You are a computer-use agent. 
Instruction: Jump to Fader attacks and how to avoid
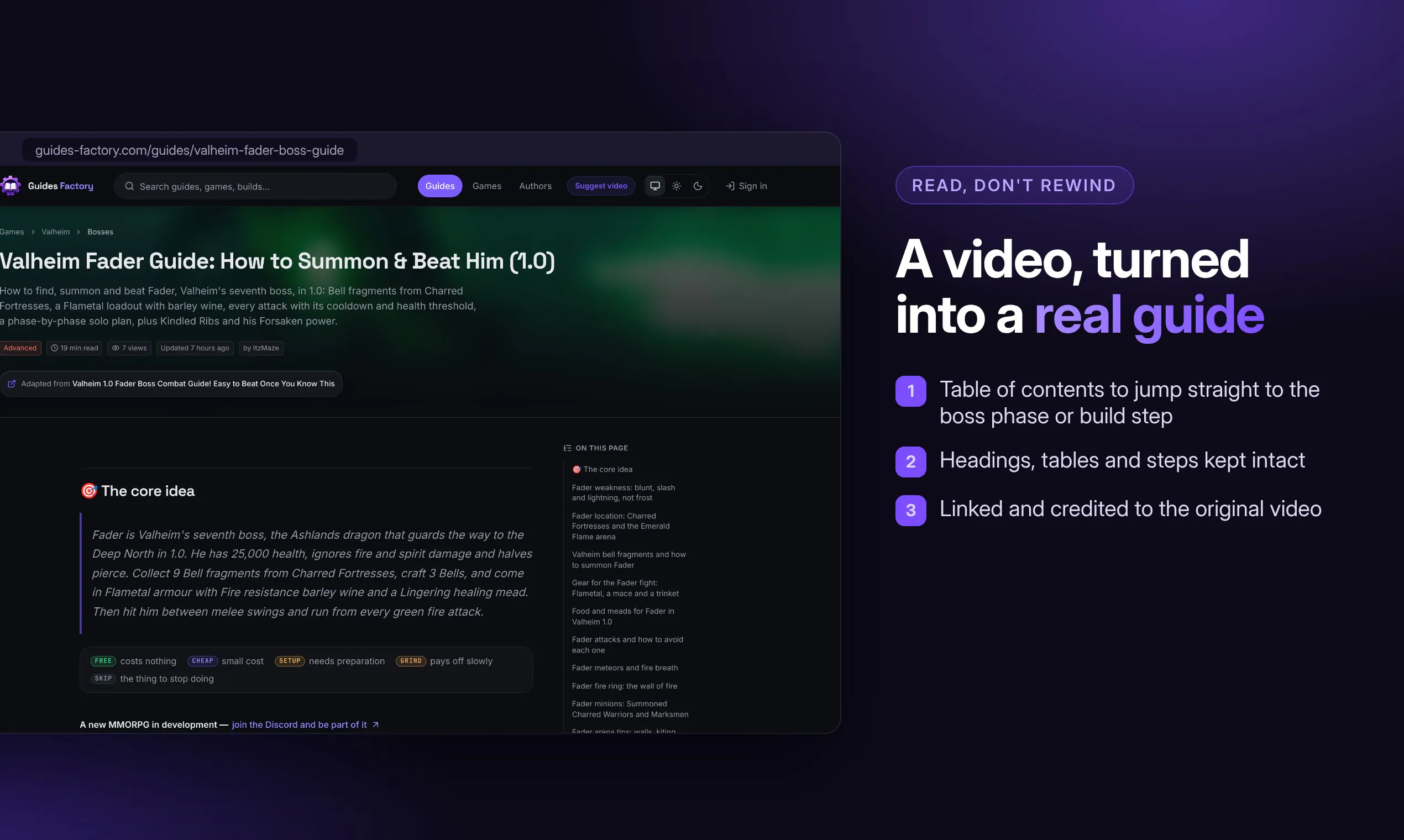coord(627,644)
